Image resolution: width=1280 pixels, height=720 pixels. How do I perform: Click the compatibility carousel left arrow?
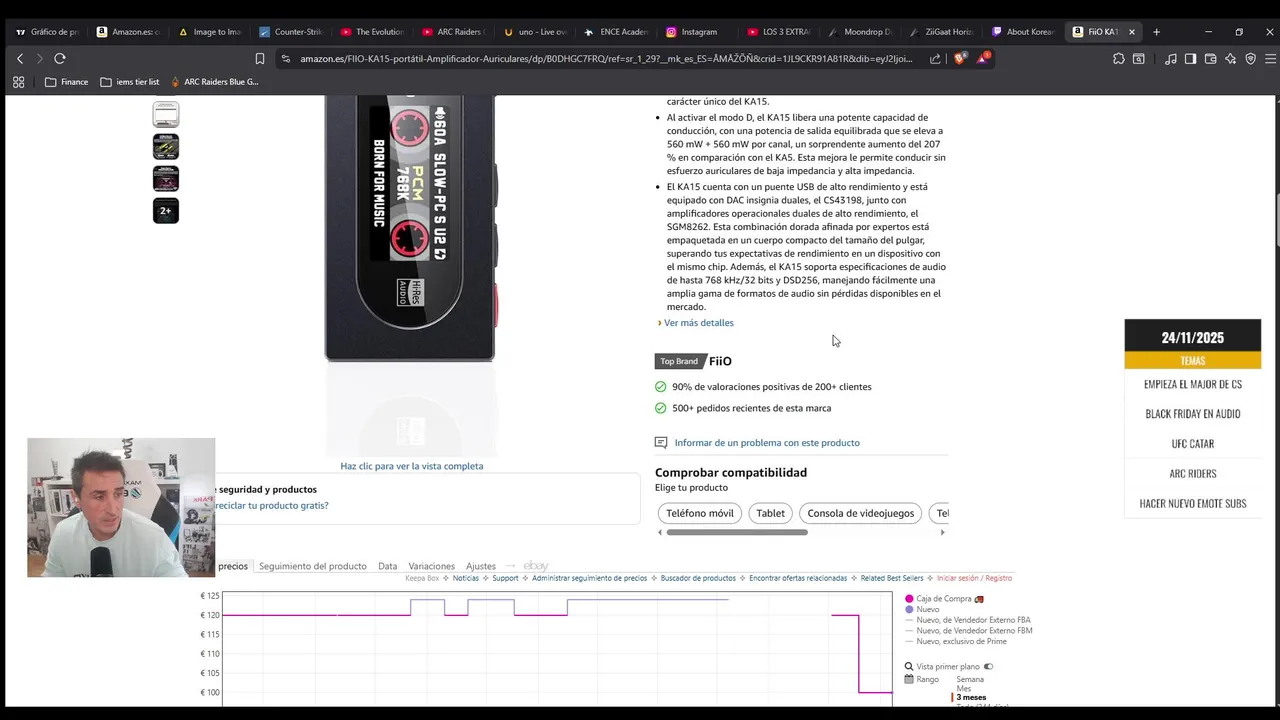(660, 532)
